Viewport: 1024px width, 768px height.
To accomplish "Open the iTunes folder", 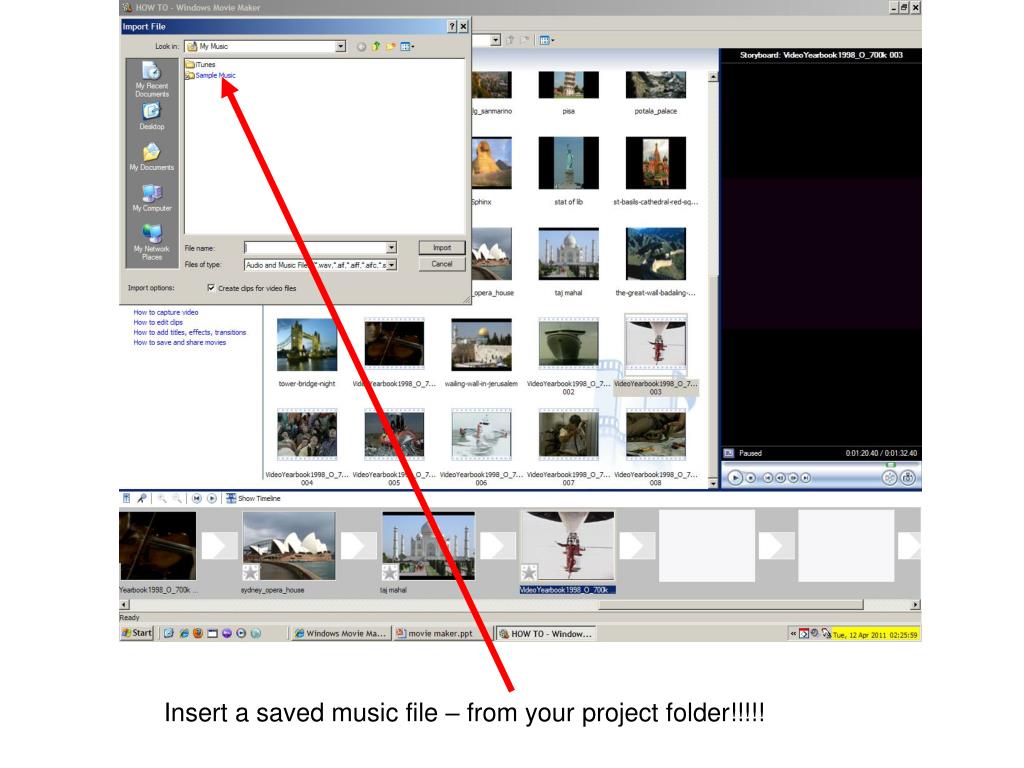I will point(200,65).
